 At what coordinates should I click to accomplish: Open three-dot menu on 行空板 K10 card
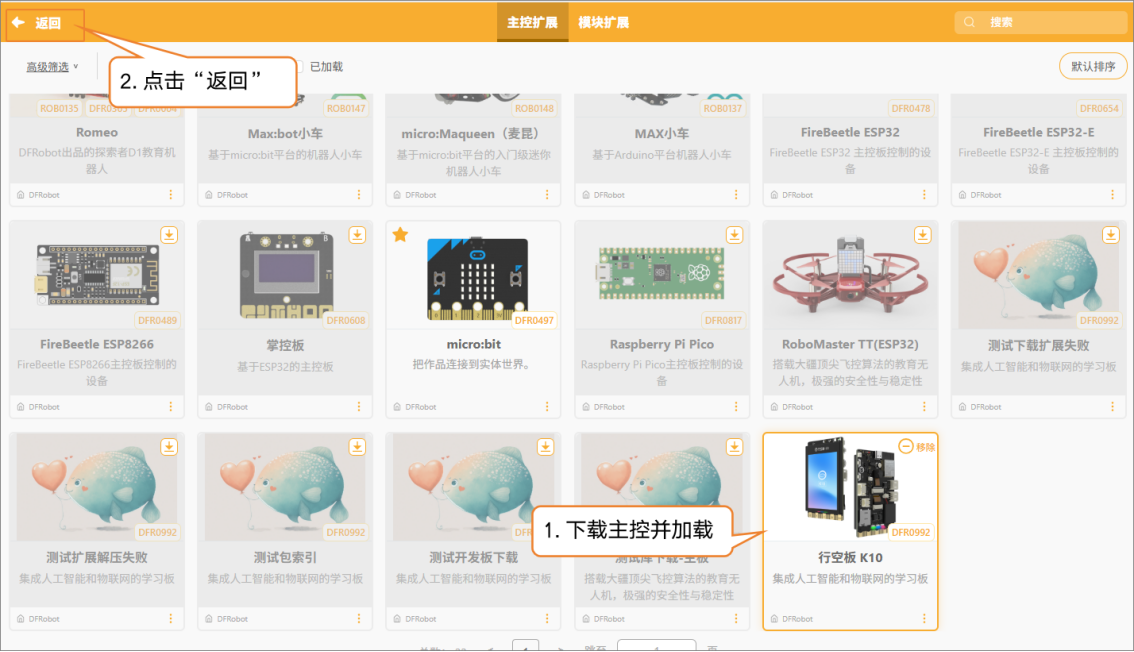[923, 619]
